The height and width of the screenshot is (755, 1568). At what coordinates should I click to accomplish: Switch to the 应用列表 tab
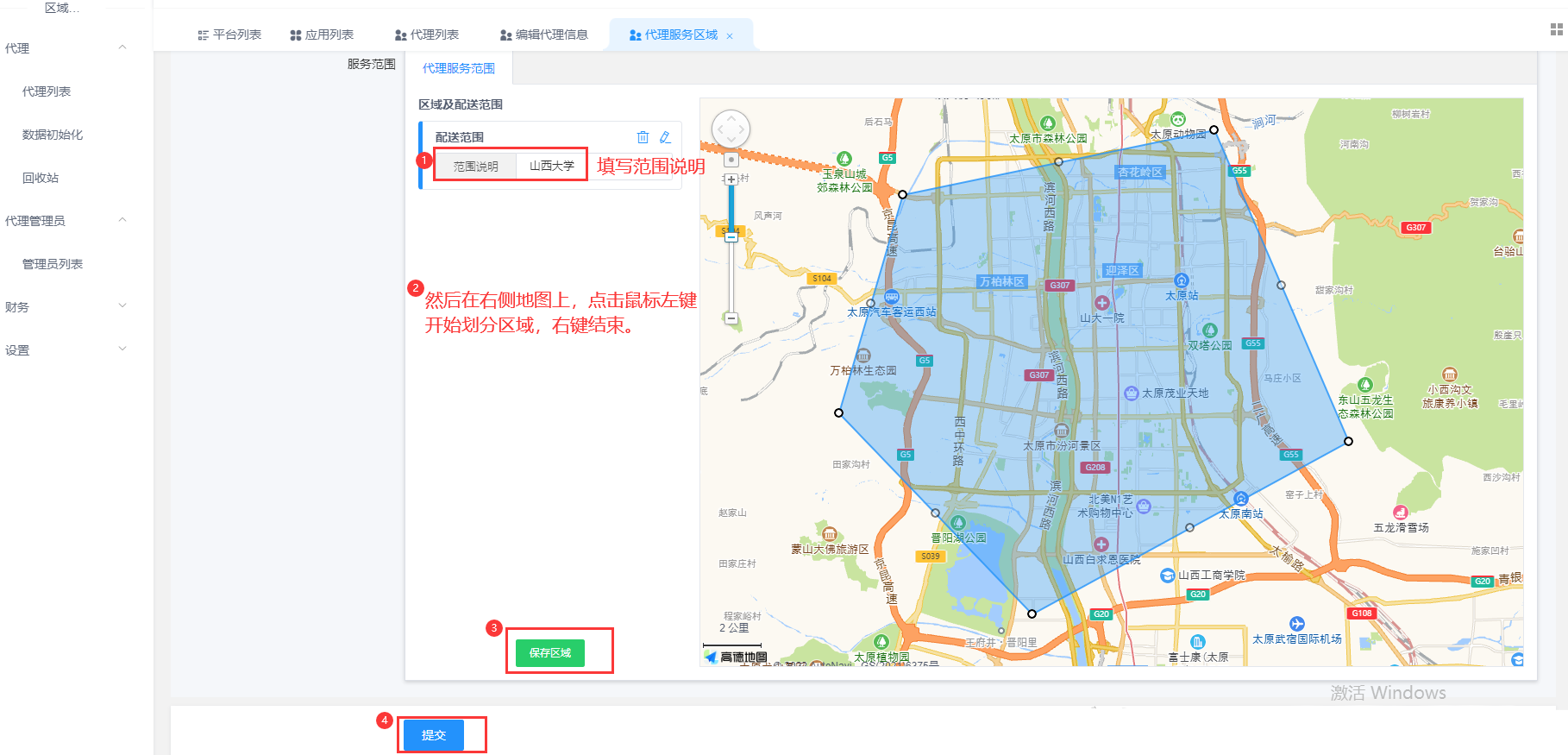[x=322, y=35]
